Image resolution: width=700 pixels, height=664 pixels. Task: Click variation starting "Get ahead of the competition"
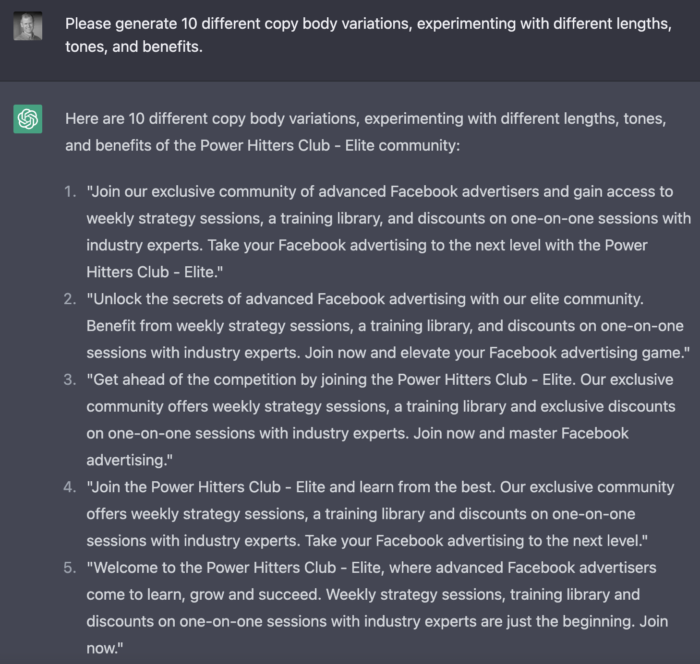[x=381, y=420]
